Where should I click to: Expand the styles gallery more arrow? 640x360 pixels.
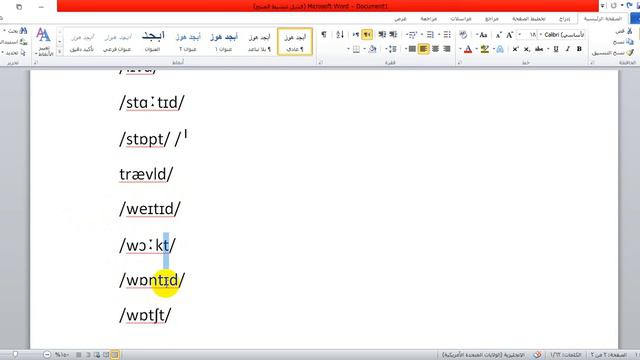pos(60,52)
